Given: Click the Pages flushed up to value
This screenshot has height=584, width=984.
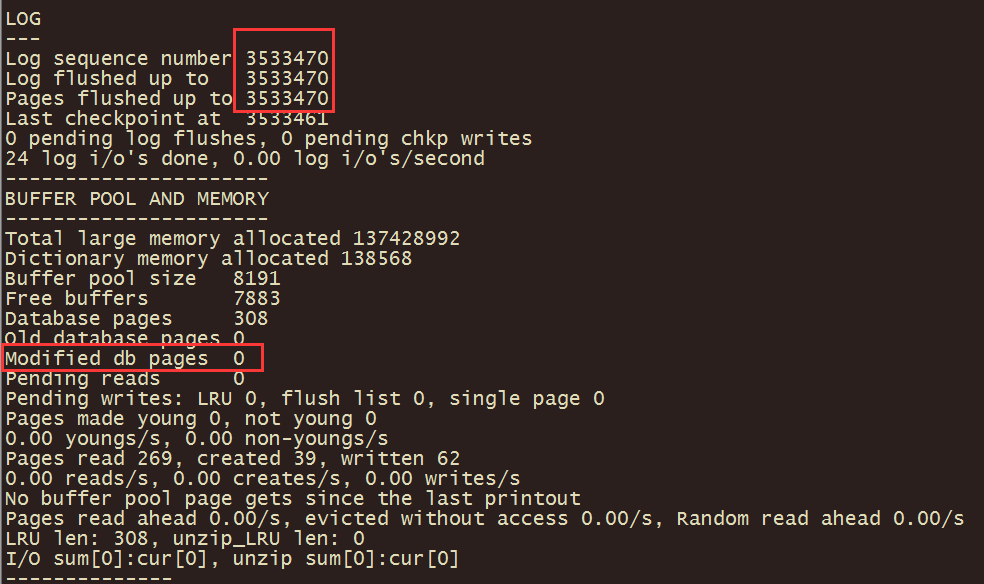Looking at the screenshot, I should click(287, 98).
